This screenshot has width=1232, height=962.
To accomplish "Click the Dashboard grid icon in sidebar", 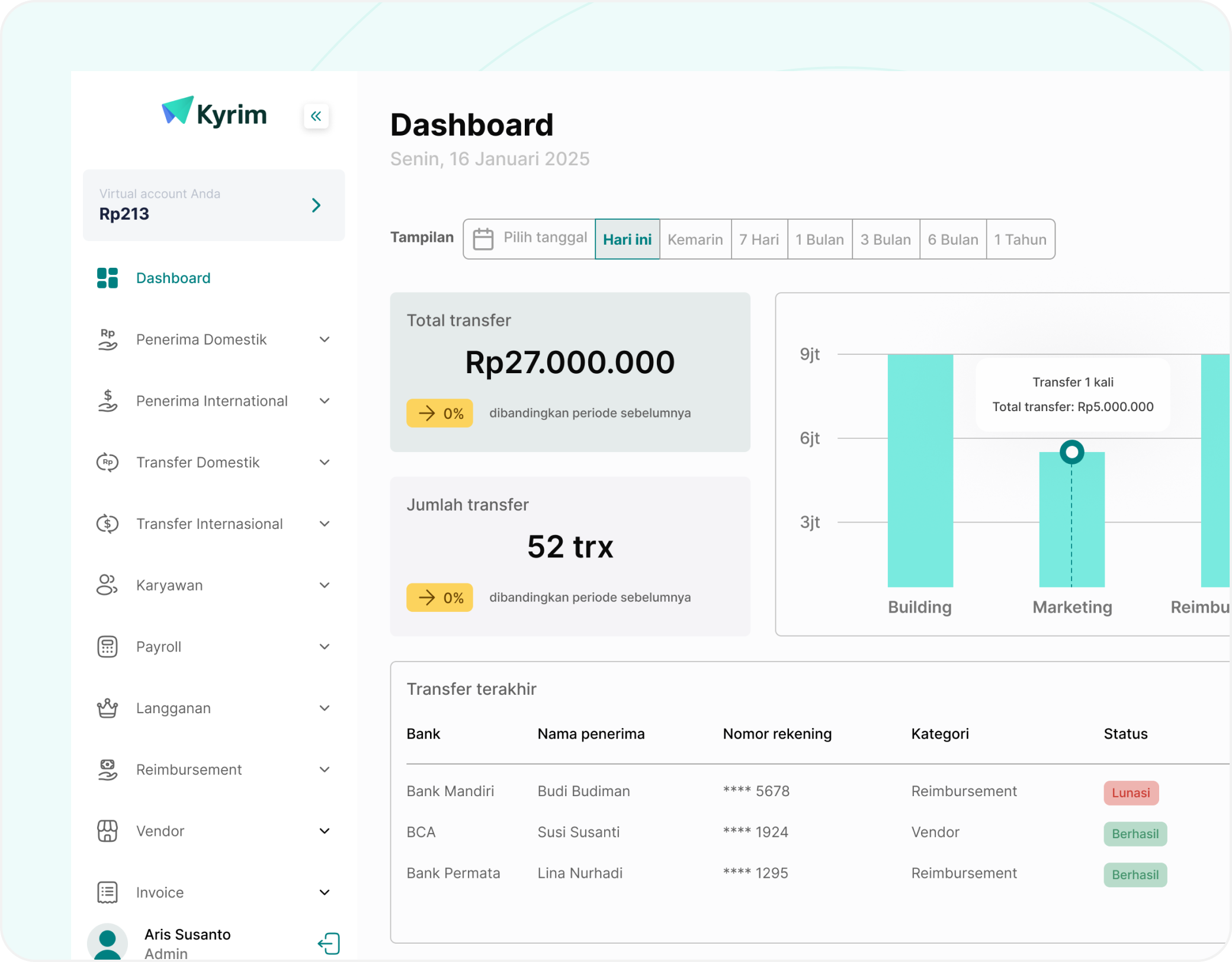I will [107, 278].
